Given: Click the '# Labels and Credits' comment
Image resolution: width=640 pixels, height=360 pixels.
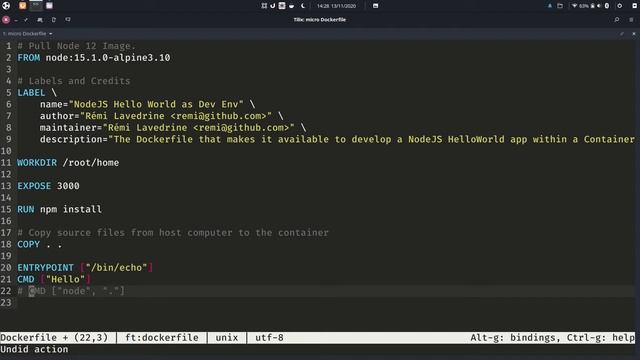Looking at the screenshot, I should coord(74,81).
